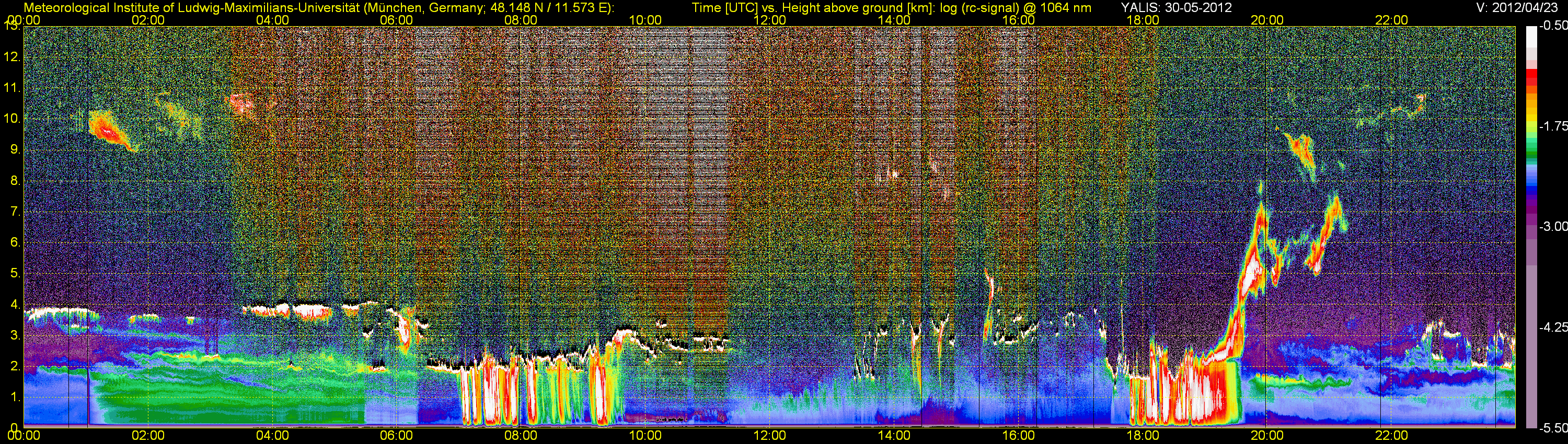Click the 14:00 label on the top time axis
Viewport: 1568px width, 444px height.
click(894, 20)
